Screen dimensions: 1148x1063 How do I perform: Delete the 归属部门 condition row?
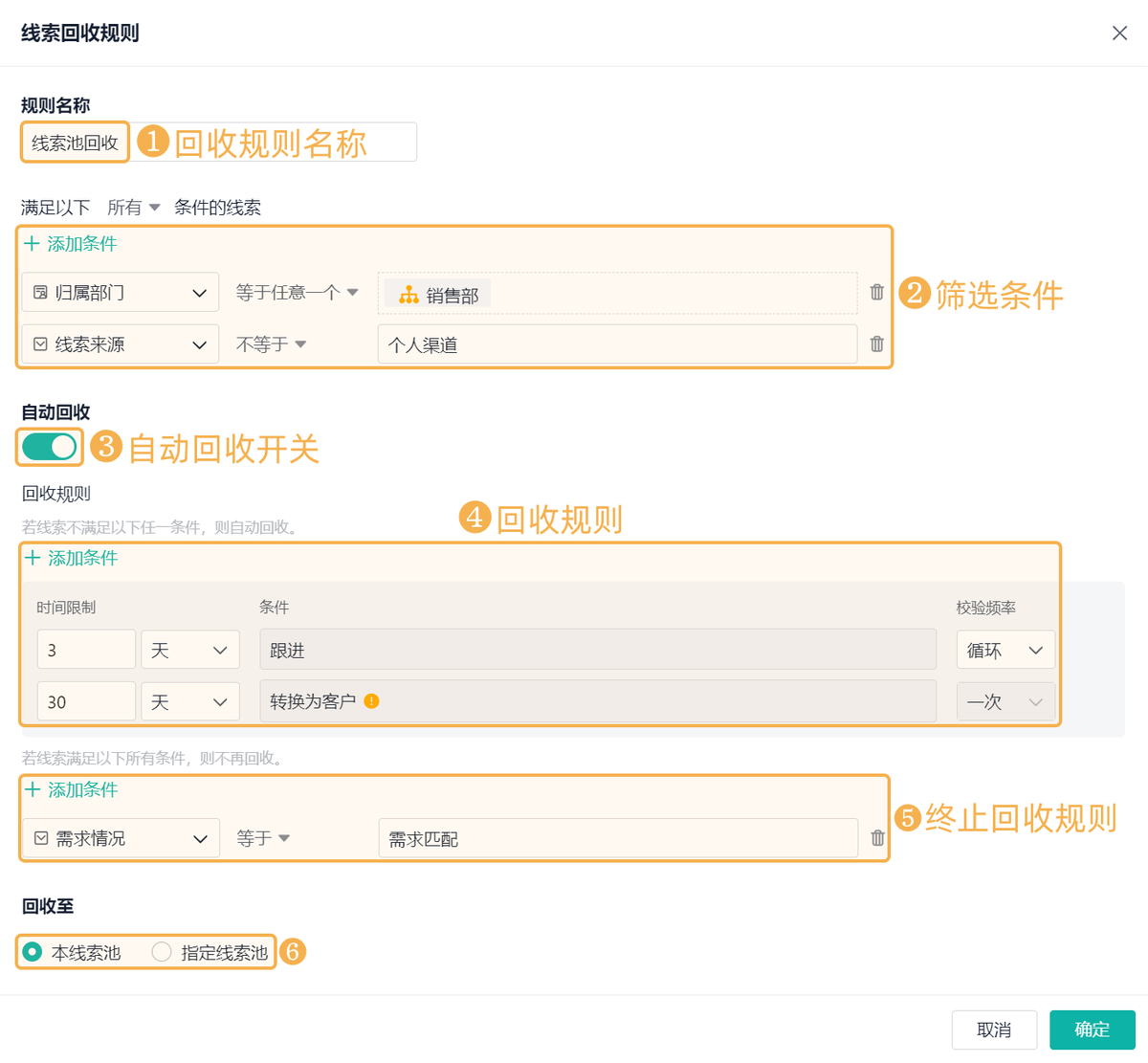coord(876,293)
